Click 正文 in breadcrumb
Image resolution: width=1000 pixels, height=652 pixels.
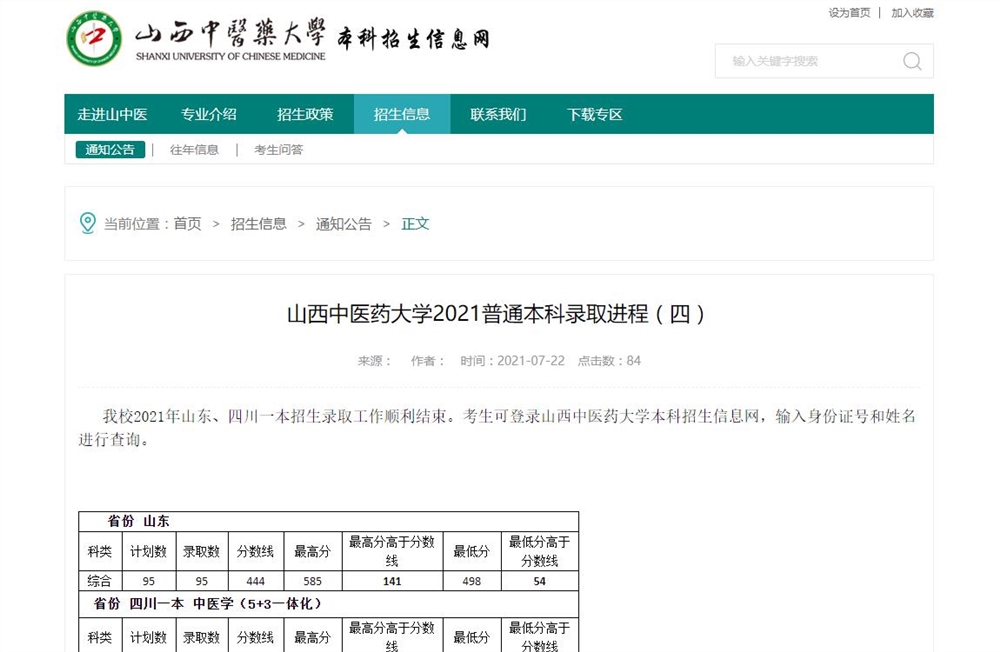pyautogui.click(x=415, y=224)
